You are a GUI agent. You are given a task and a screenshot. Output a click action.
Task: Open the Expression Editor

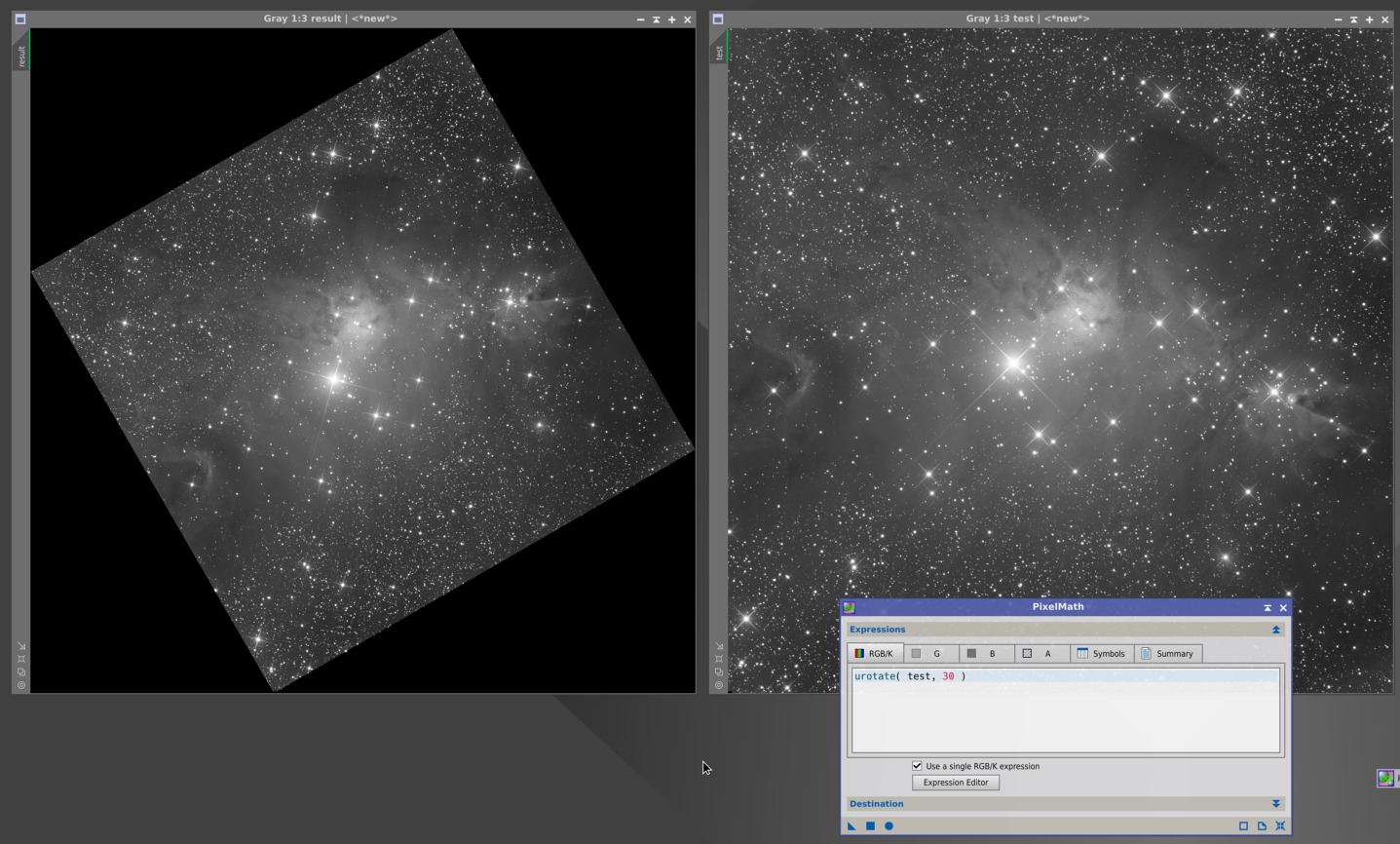pos(956,783)
